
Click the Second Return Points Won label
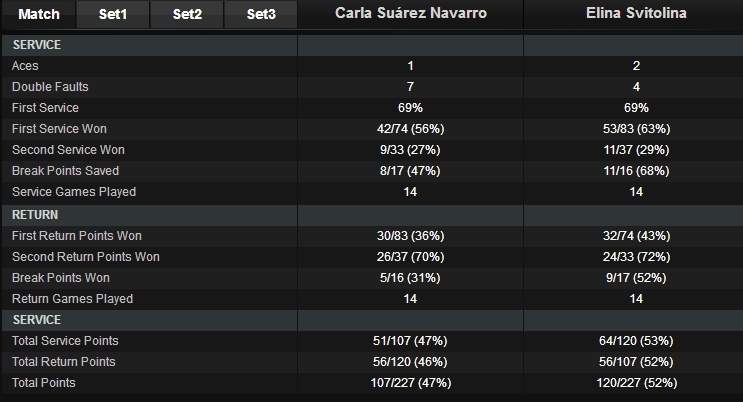coord(86,257)
